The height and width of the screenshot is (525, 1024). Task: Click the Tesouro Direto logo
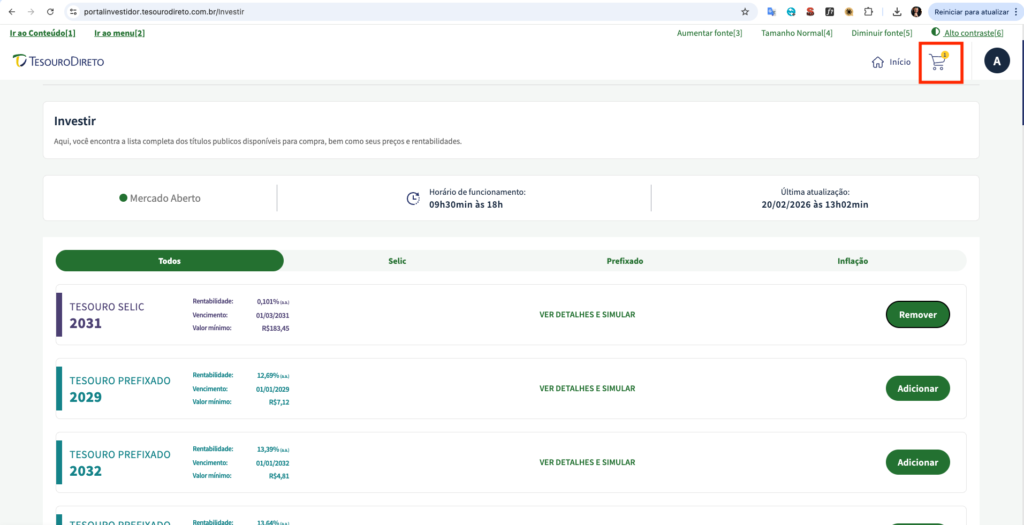coord(58,62)
